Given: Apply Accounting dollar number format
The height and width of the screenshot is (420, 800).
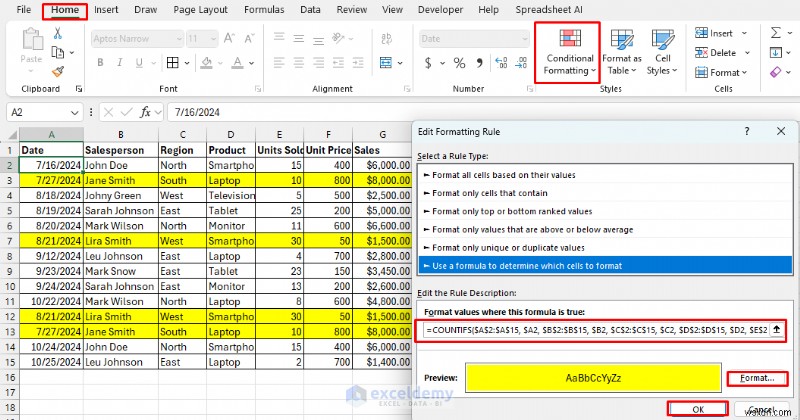Looking at the screenshot, I should coord(428,63).
